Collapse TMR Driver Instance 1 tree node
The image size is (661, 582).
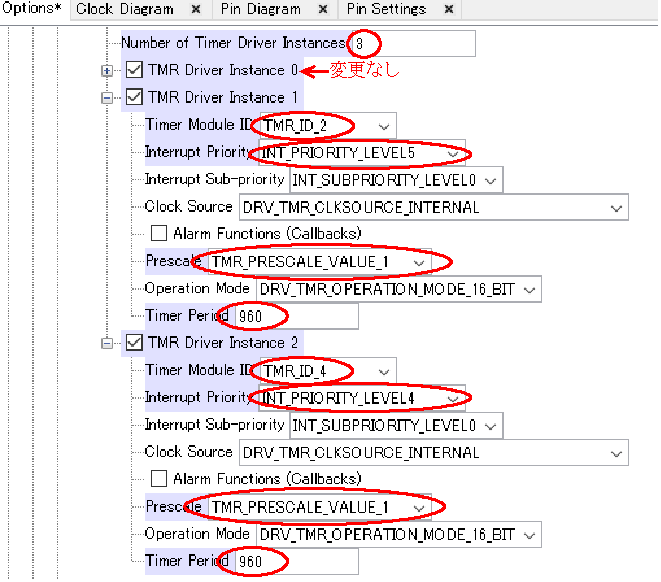point(108,98)
